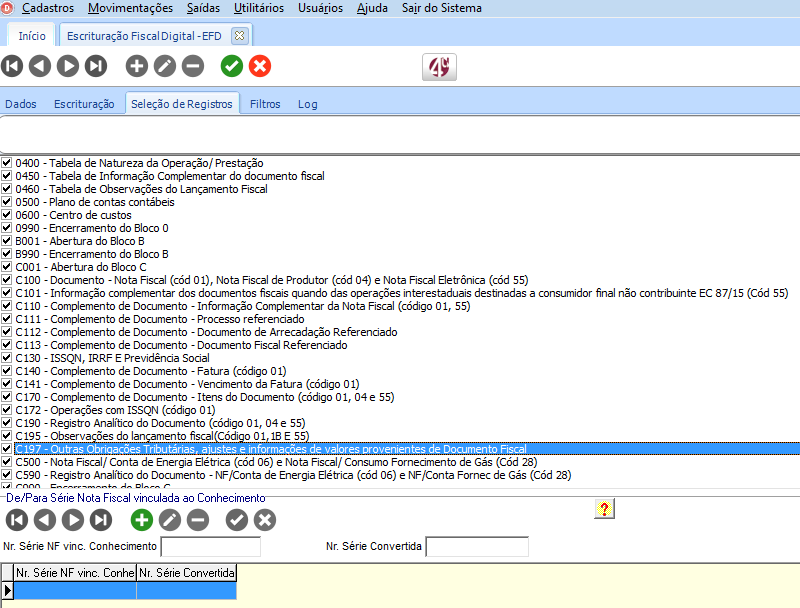Add De/Para série with green plus

pyautogui.click(x=142, y=520)
